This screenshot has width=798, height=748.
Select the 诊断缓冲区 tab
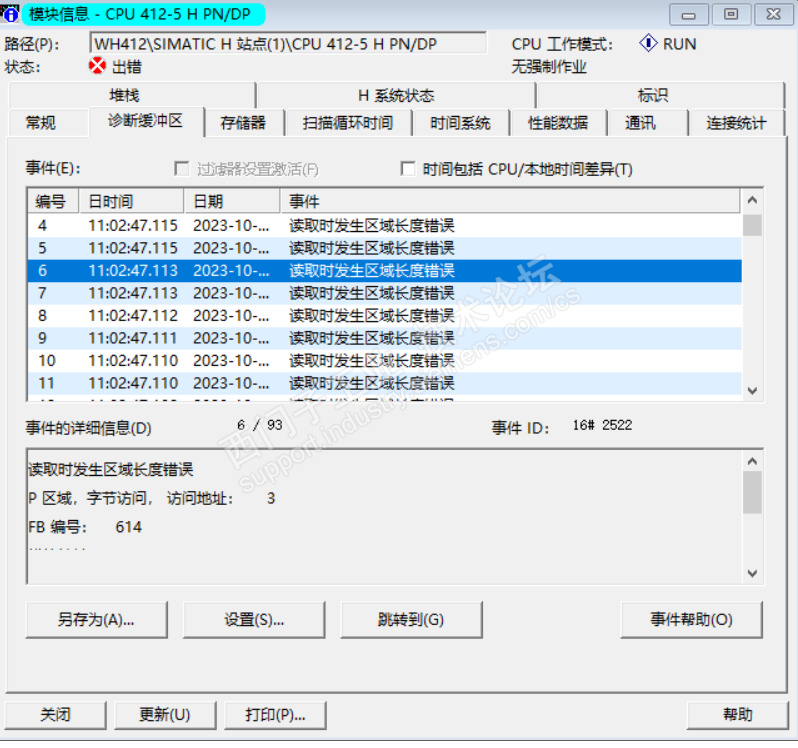point(147,121)
